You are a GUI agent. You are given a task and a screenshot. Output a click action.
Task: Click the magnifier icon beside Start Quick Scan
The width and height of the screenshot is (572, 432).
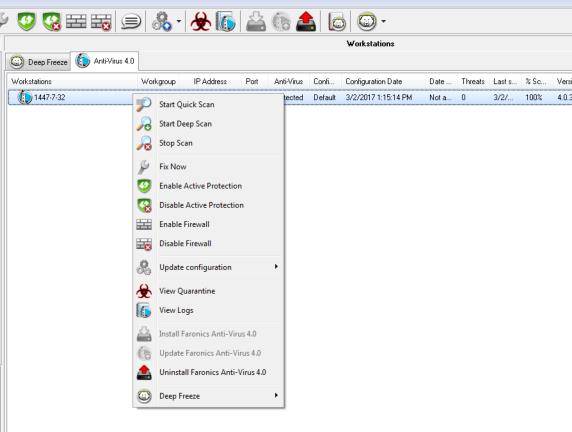coord(144,104)
